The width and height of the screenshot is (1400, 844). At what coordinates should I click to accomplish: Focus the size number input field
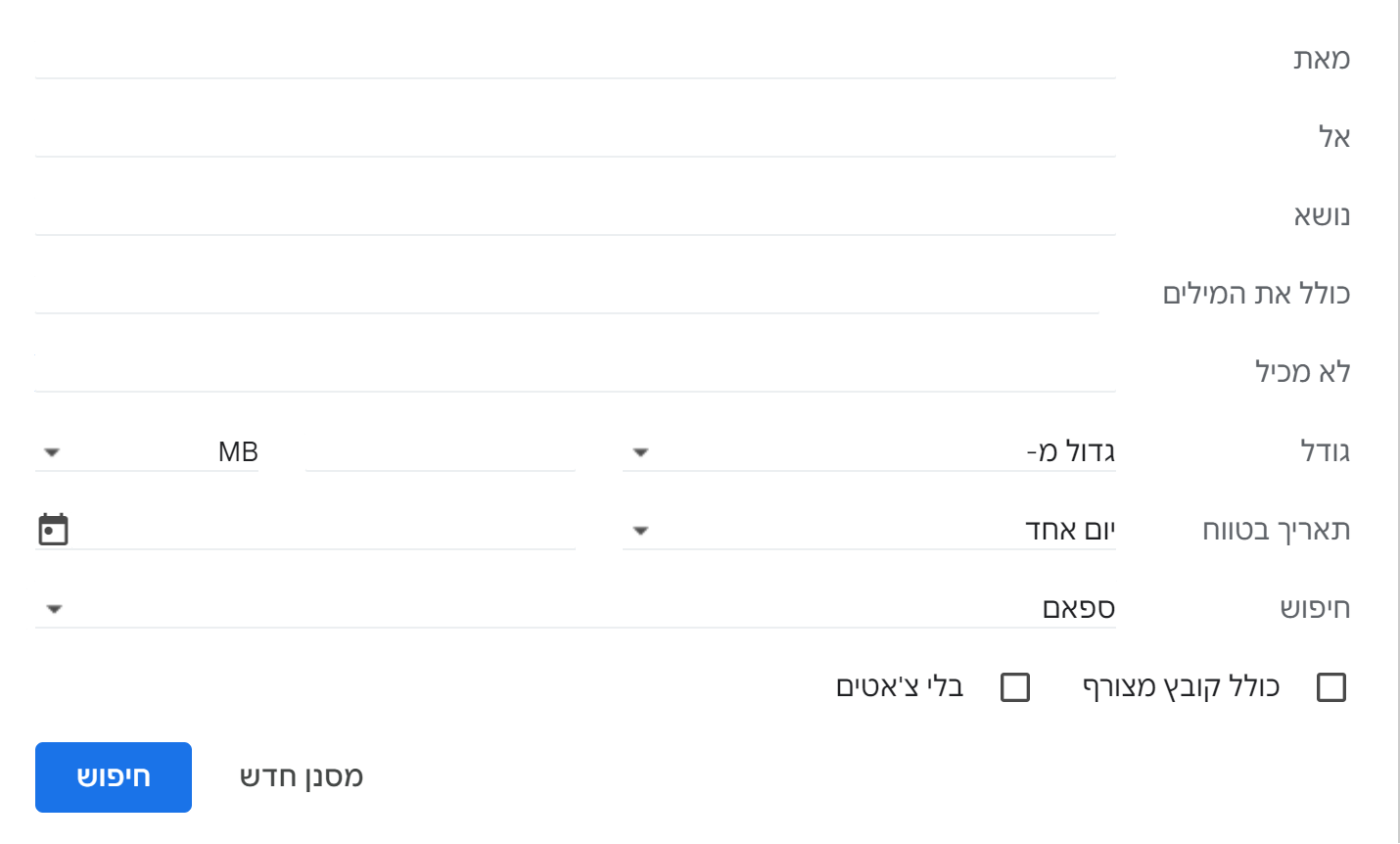pyautogui.click(x=440, y=452)
